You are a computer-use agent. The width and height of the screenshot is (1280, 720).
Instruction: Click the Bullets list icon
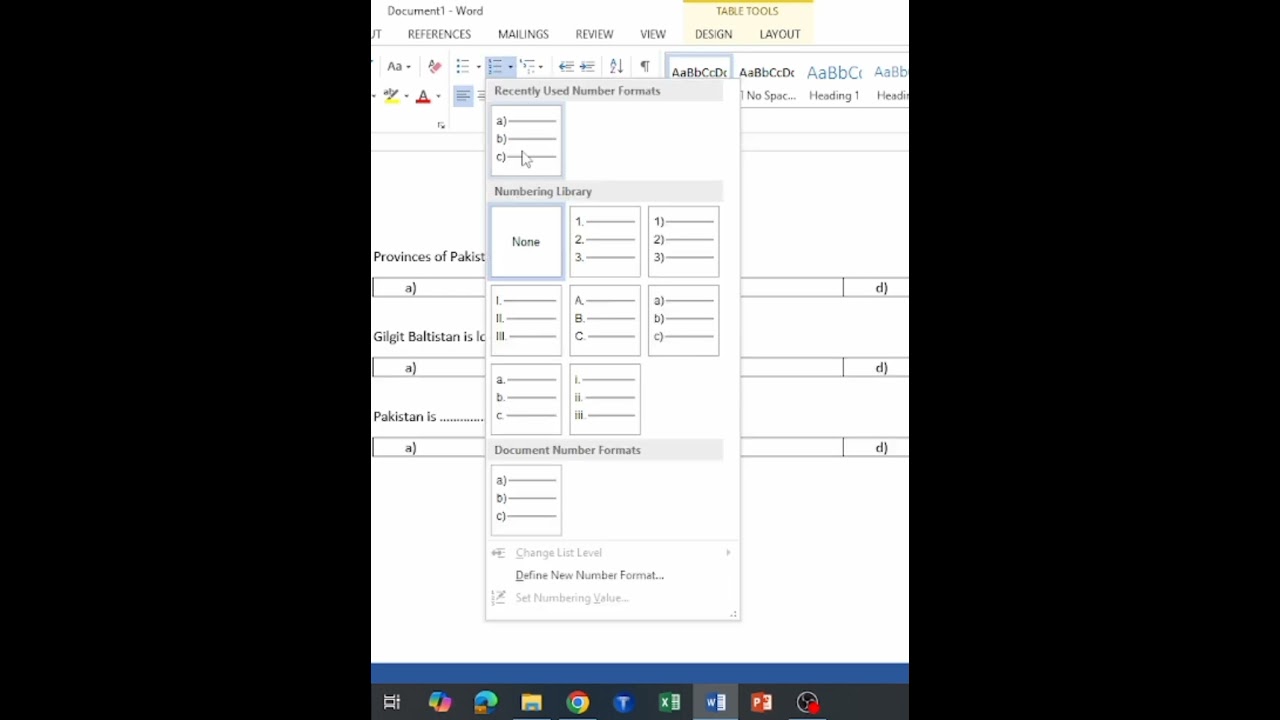tap(462, 67)
